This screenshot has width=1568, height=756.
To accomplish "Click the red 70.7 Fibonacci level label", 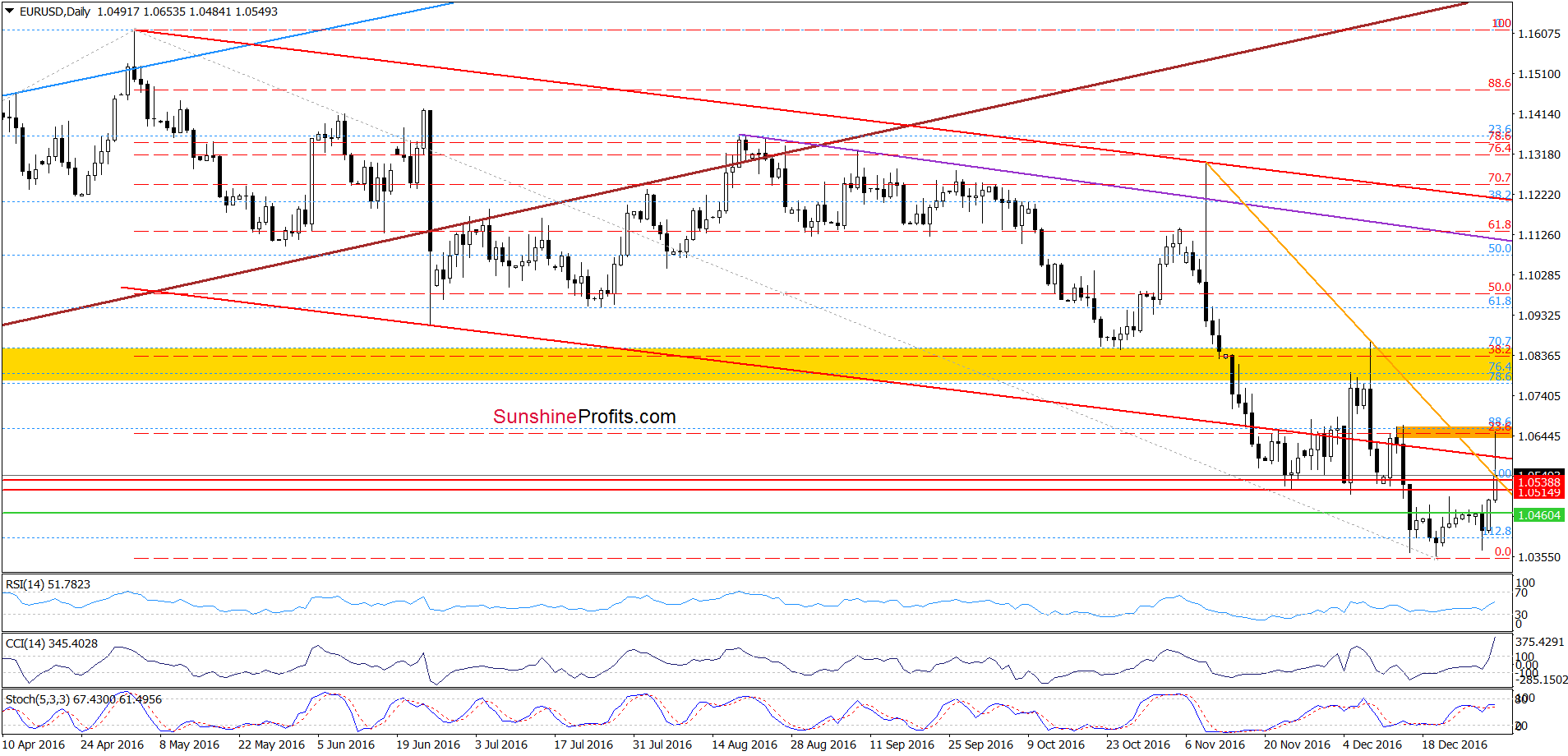I will click(1500, 177).
